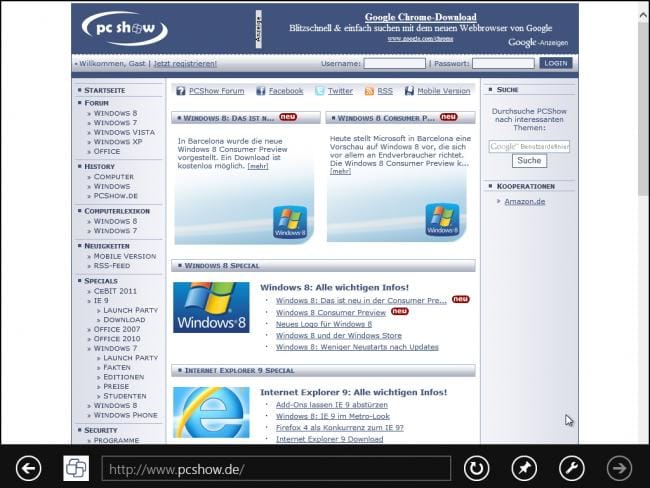Click the pc show logo

[x=125, y=28]
